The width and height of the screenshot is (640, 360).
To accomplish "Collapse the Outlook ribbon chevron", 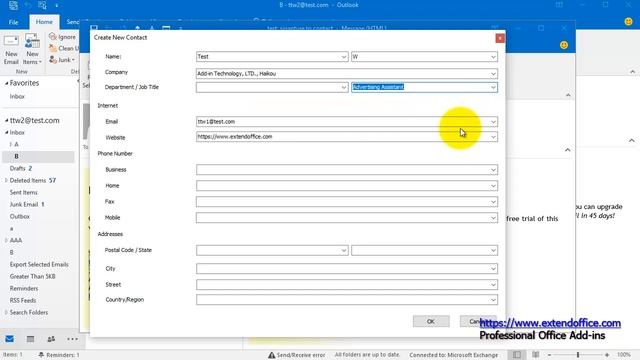I will (x=632, y=72).
